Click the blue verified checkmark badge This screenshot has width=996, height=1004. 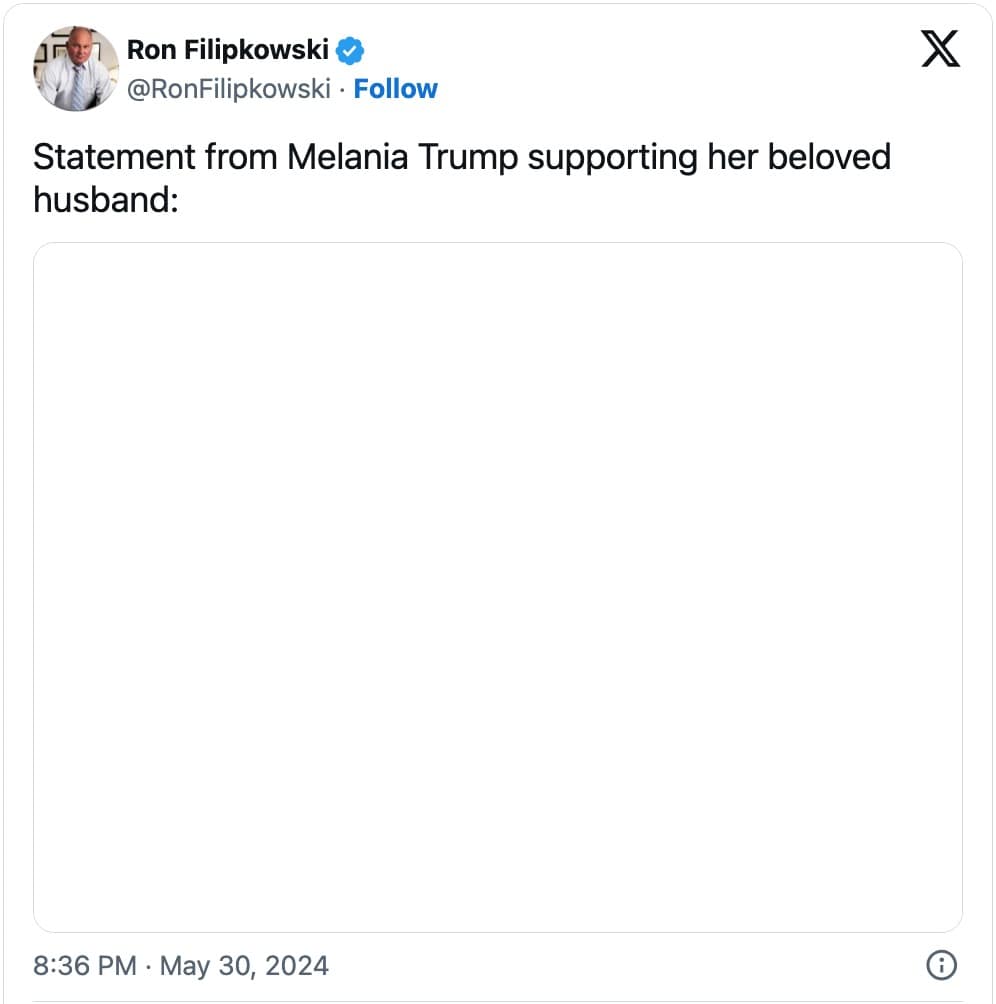click(x=349, y=50)
